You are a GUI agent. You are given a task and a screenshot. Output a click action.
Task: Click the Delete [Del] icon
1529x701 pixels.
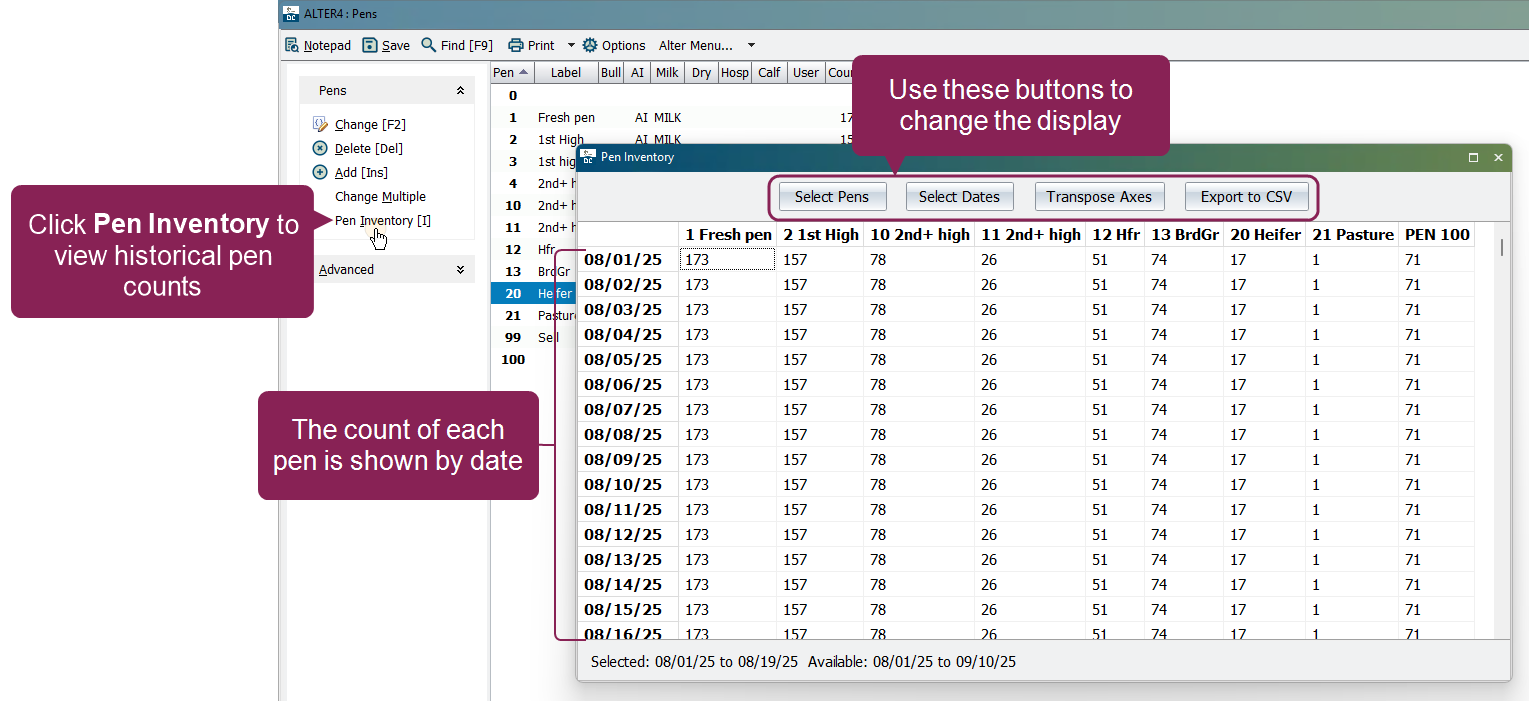(320, 148)
